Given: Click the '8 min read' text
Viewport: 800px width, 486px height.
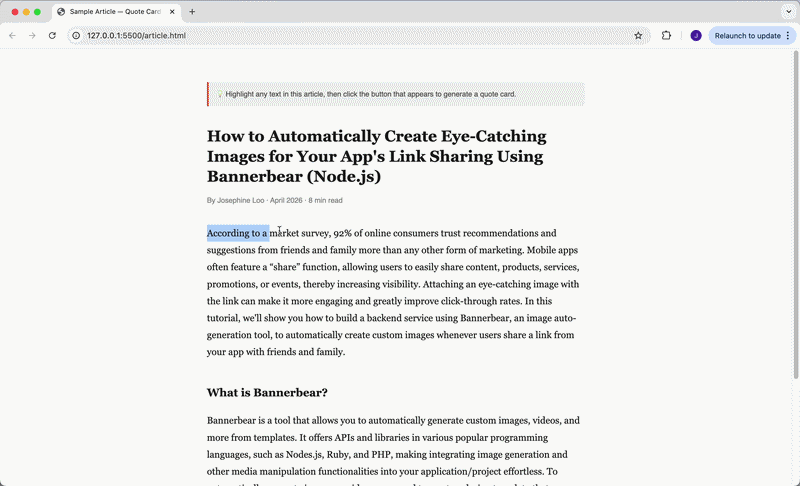Looking at the screenshot, I should tap(325, 200).
